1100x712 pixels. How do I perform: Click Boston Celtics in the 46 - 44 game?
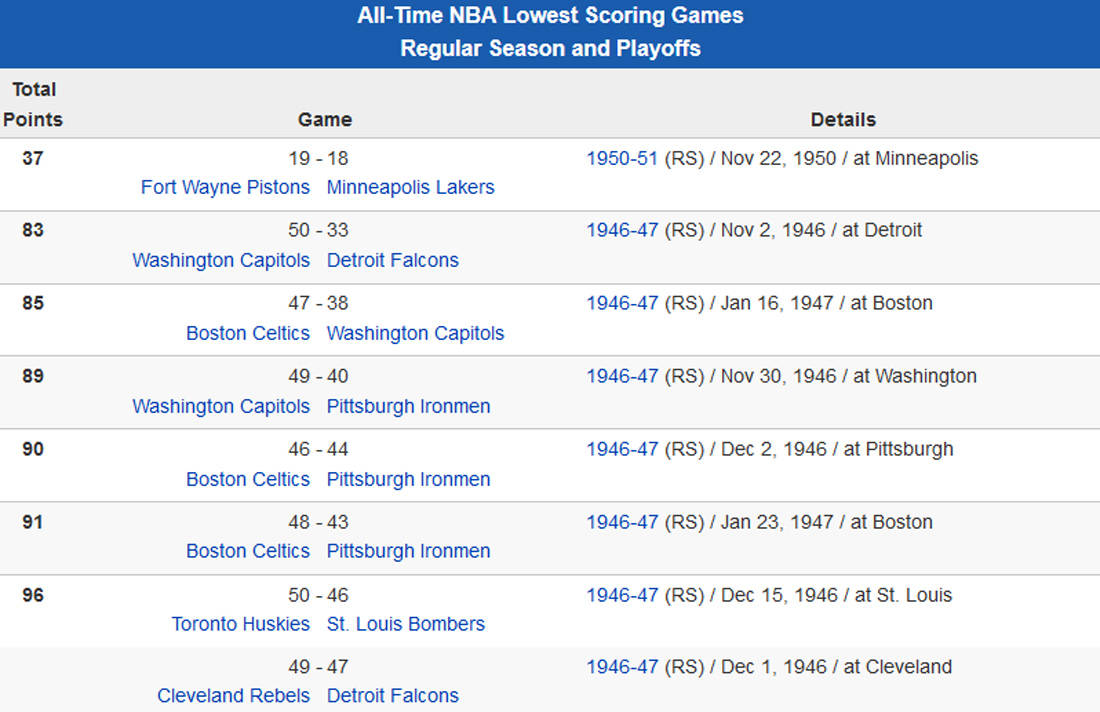coord(248,479)
